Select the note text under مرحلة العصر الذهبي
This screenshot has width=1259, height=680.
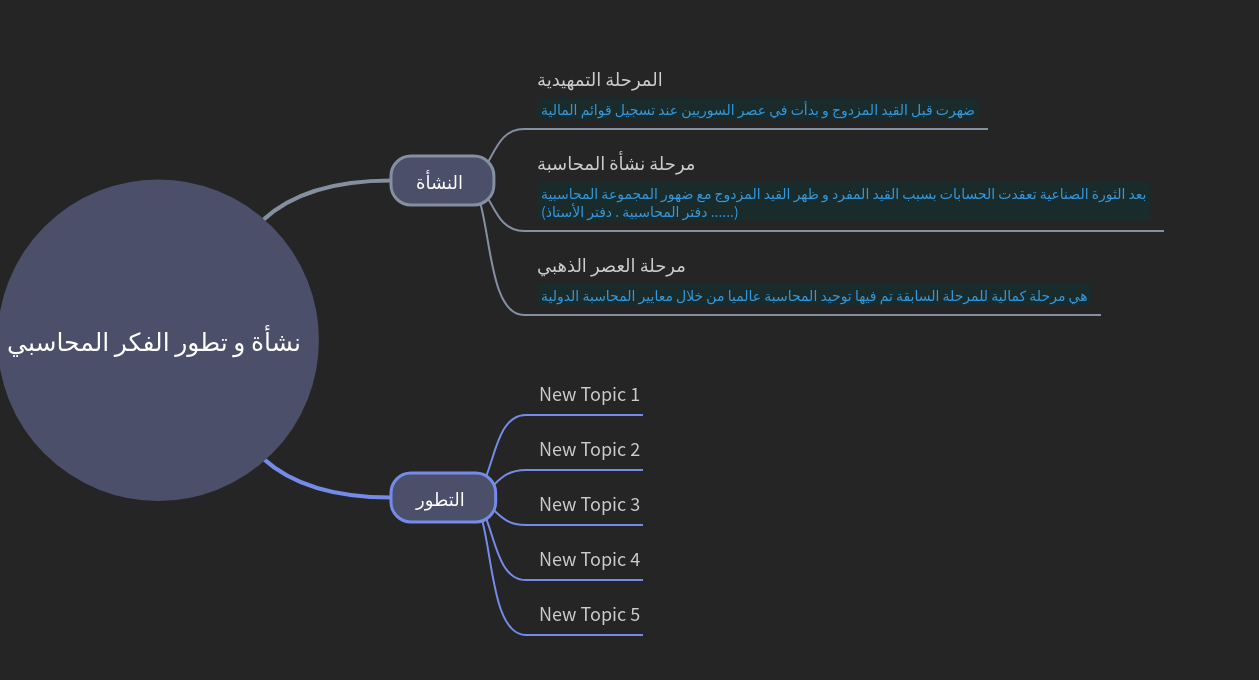(815, 296)
